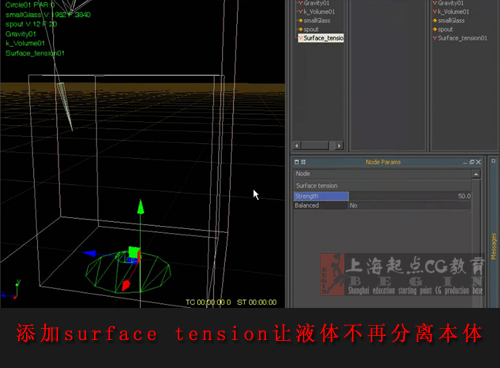
Task: Click the Strength value field showing 50.0
Action: click(410, 196)
